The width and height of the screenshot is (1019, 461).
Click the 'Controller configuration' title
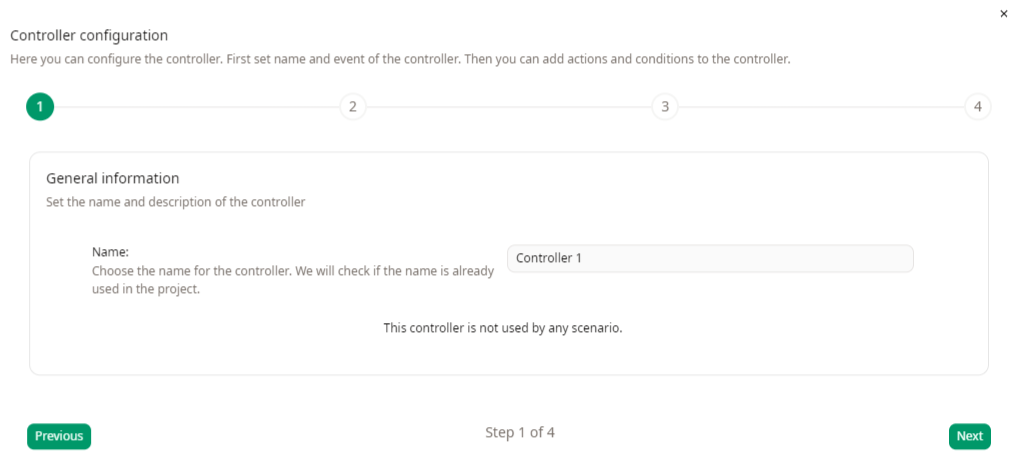[x=89, y=36]
